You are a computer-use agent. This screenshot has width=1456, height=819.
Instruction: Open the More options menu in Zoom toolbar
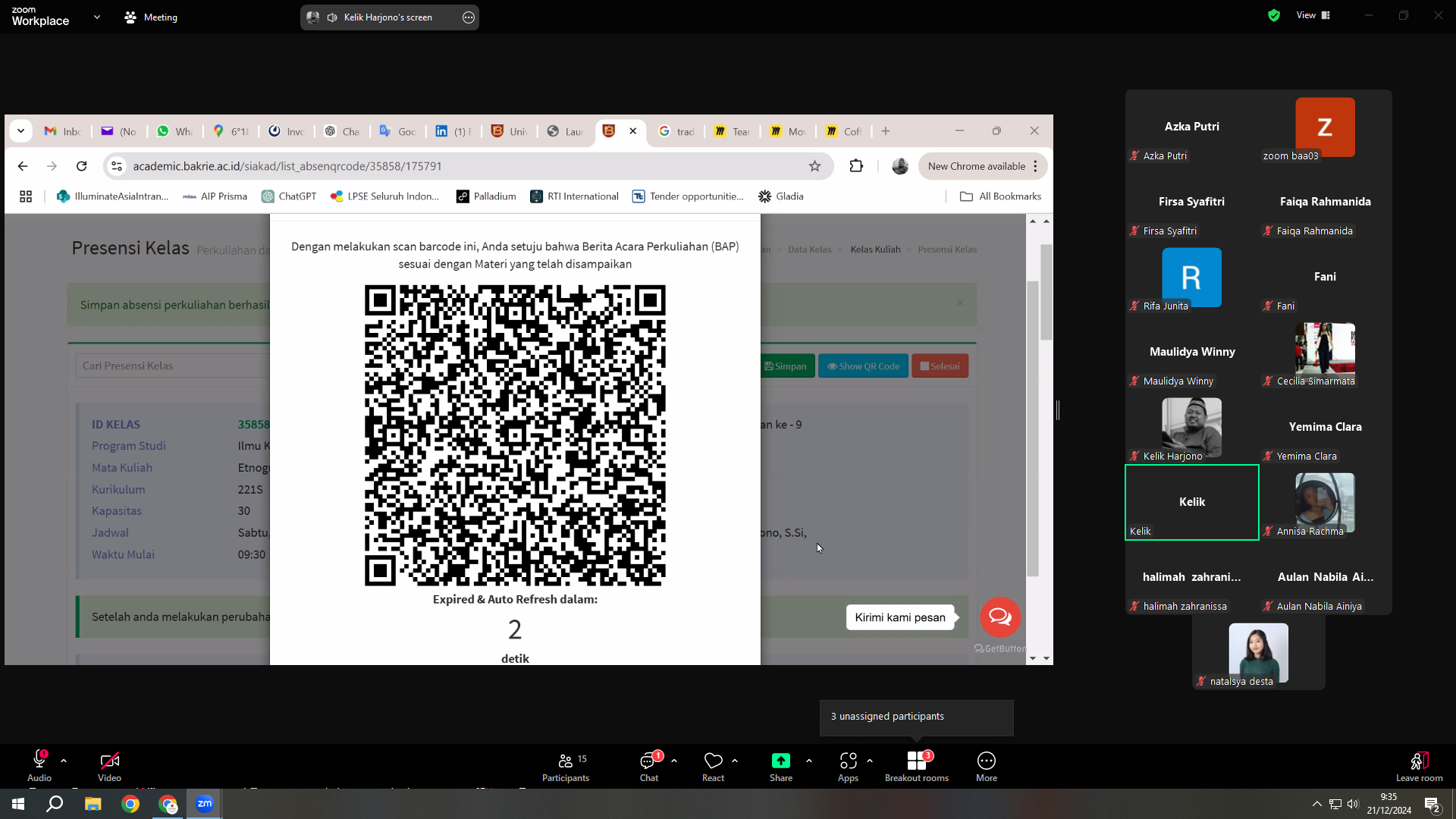click(x=987, y=766)
